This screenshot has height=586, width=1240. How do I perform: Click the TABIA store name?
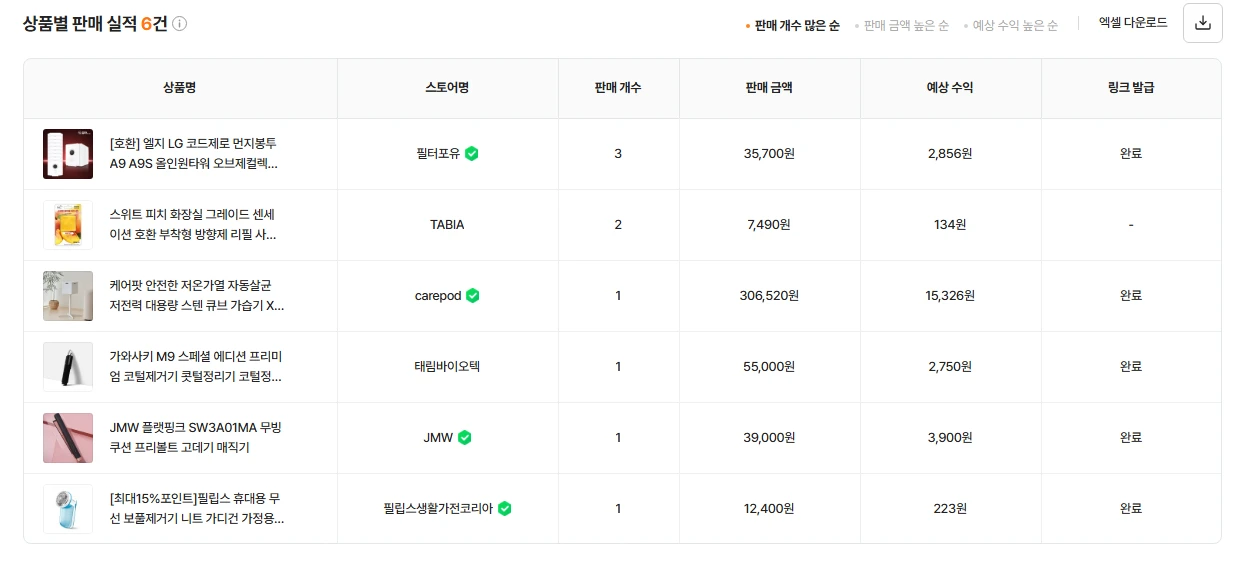[x=447, y=225]
